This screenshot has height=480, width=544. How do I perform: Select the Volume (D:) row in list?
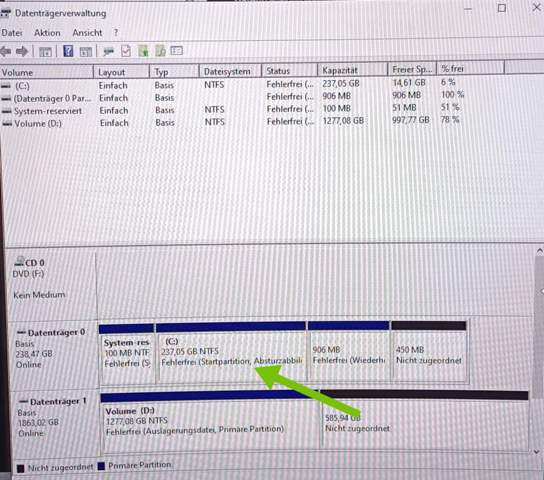(232, 122)
